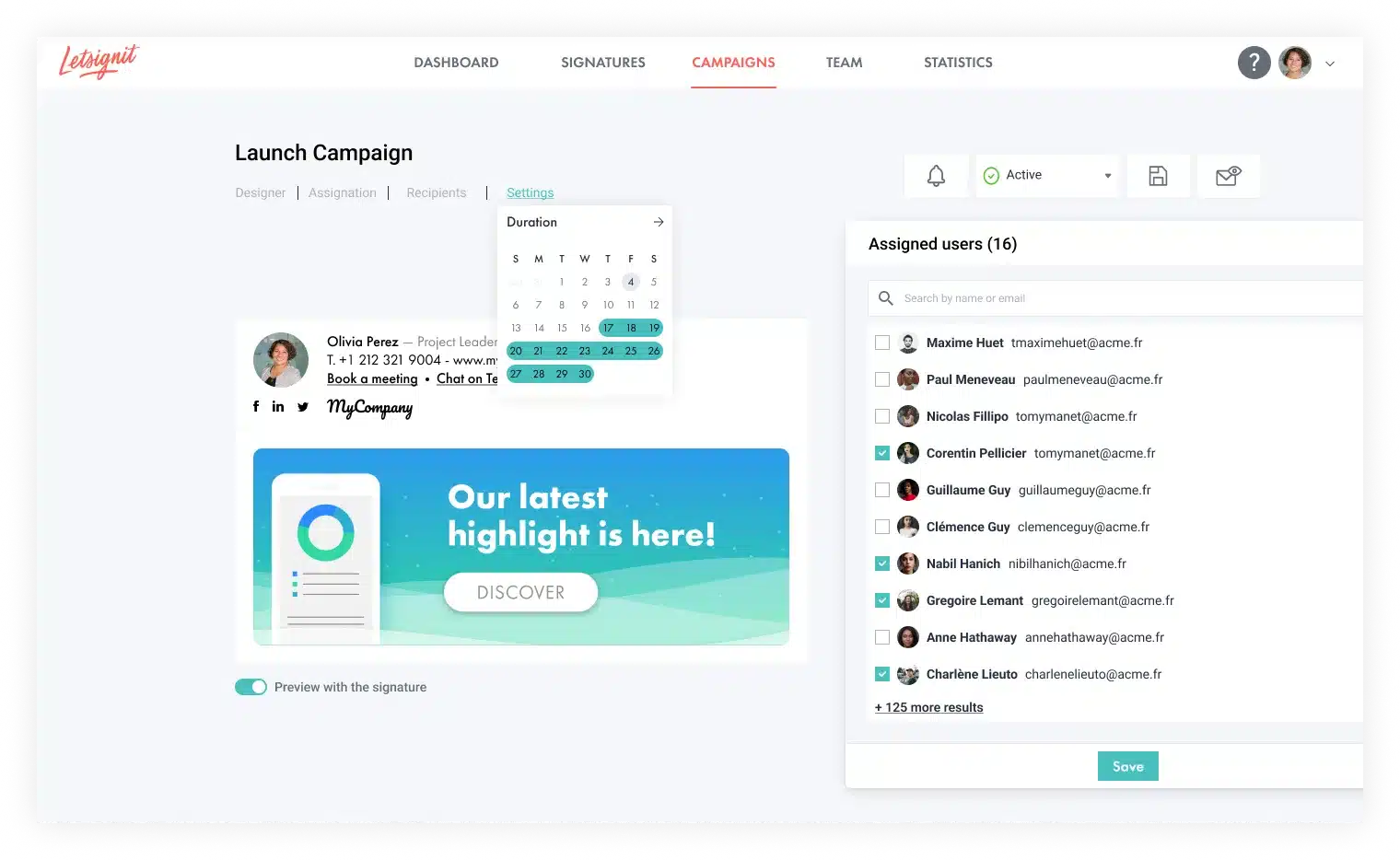The height and width of the screenshot is (860, 1400).
Task: Click the LinkedIn icon in signature
Action: (x=278, y=406)
